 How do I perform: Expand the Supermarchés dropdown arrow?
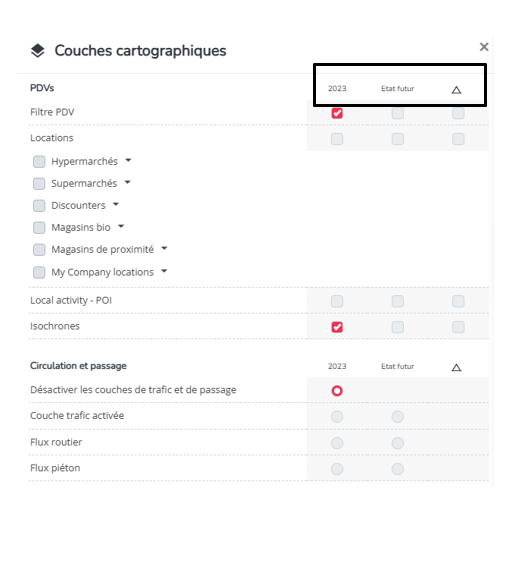127,182
